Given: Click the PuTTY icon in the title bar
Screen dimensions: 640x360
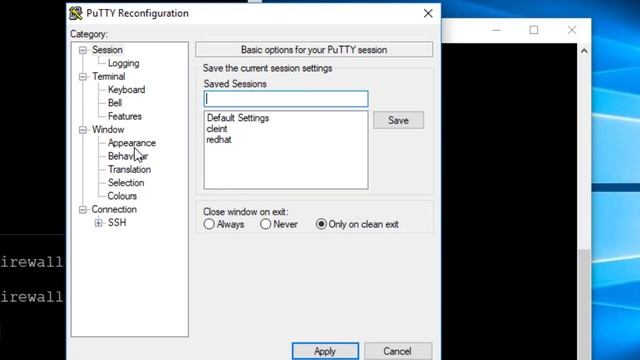Looking at the screenshot, I should pos(76,13).
